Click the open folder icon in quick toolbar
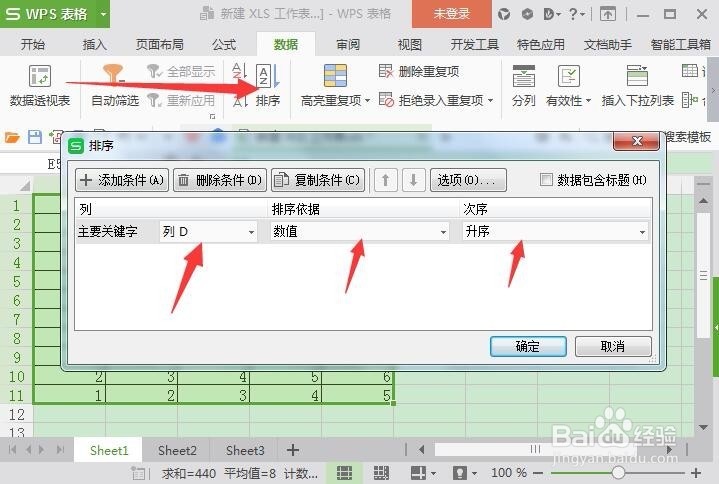 click(x=12, y=137)
